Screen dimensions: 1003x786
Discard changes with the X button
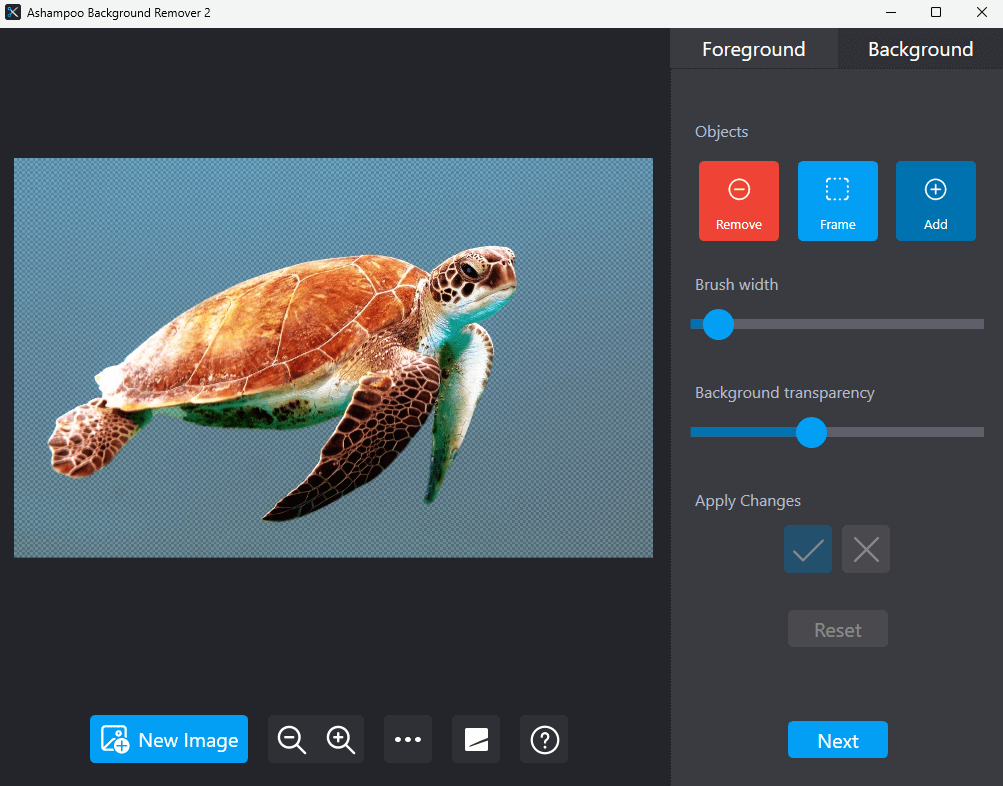[866, 549]
